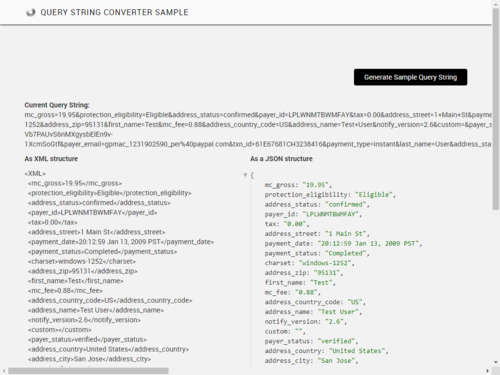Screen dimensions: 500x375
Task: Click the JSON payment_status "Completed" entry
Action: click(x=317, y=253)
